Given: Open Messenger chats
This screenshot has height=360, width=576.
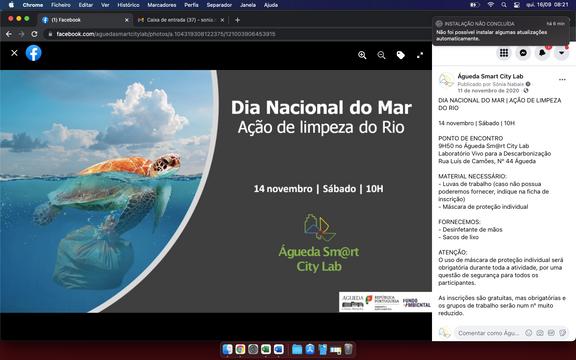Looking at the screenshot, I should click(523, 53).
